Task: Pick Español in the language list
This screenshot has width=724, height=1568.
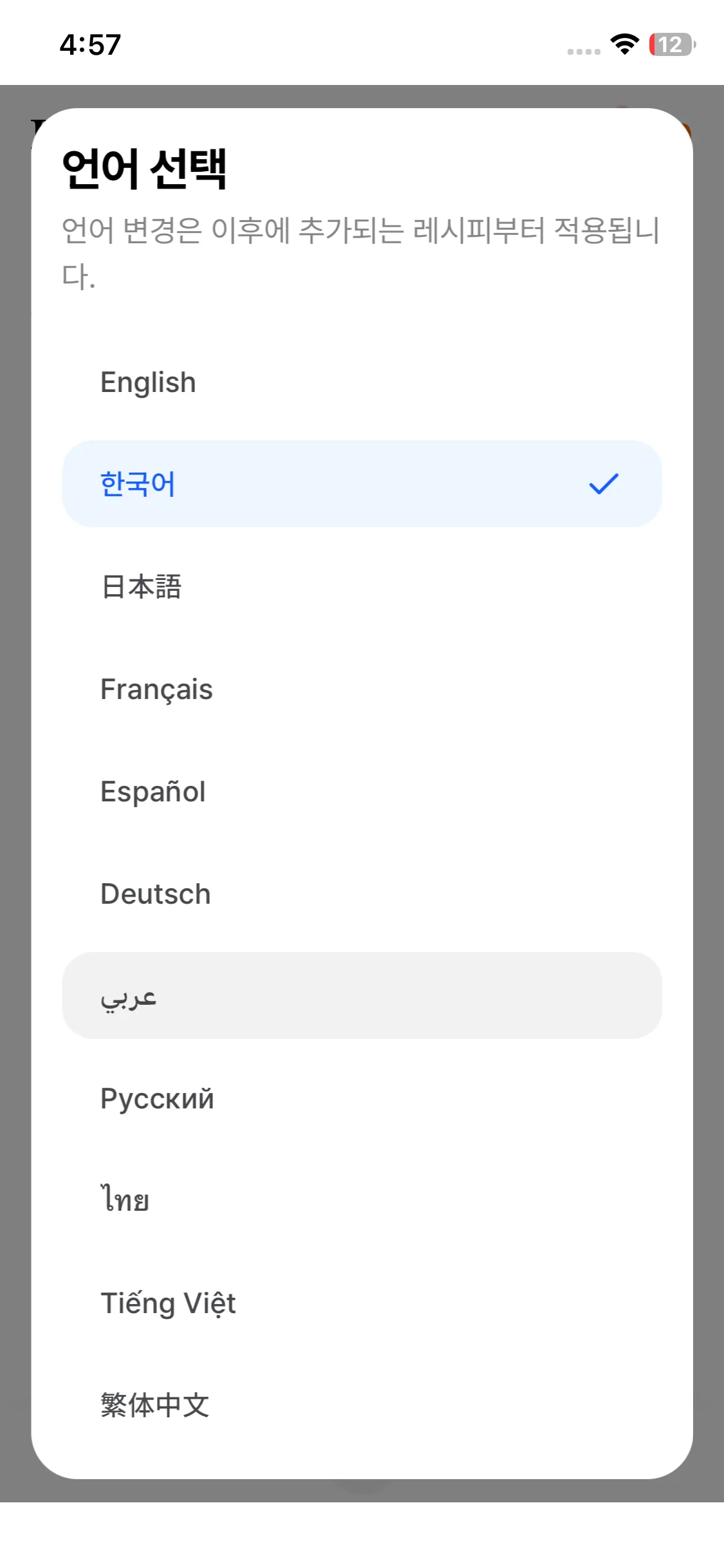Action: point(153,791)
